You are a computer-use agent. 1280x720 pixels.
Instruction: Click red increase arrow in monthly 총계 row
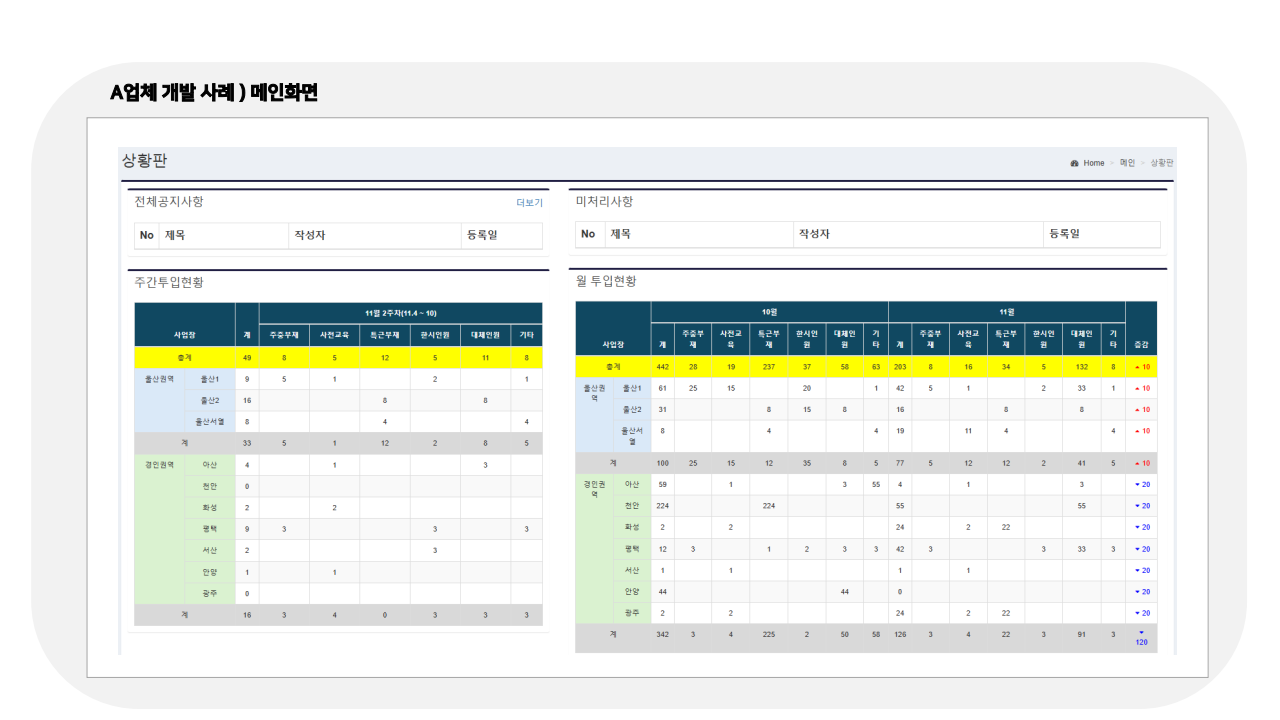pyautogui.click(x=1136, y=367)
